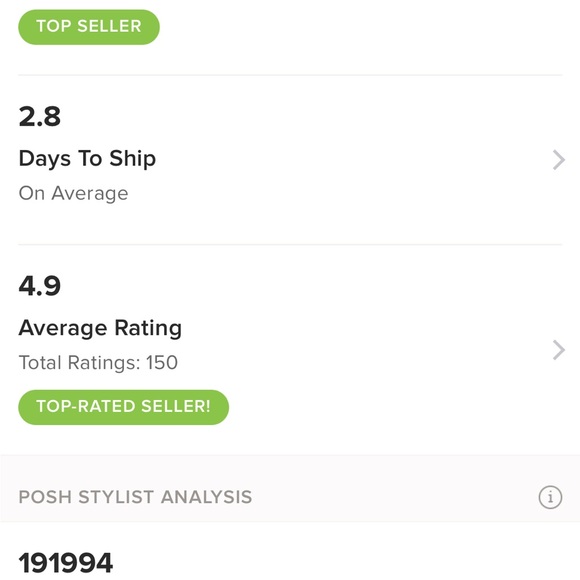Open Total Ratings: 150 text
580x580 pixels.
pos(98,362)
